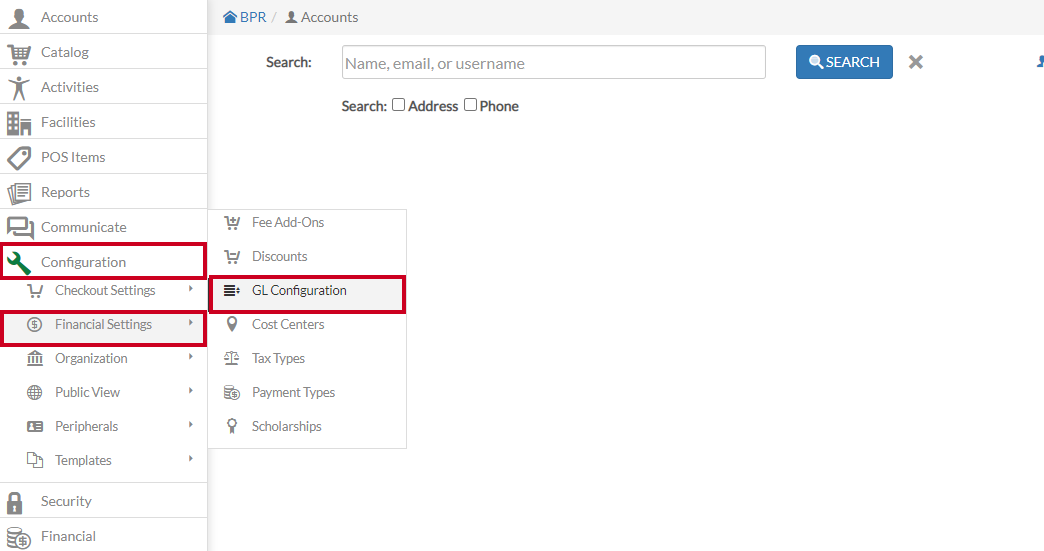Follow the BPR breadcrumb link
The width and height of the screenshot is (1044, 551).
pyautogui.click(x=252, y=17)
